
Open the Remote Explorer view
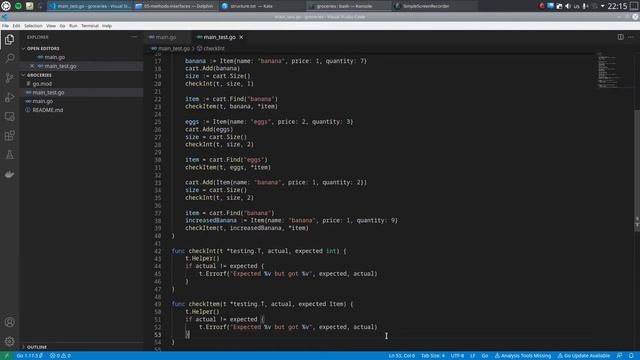9,116
